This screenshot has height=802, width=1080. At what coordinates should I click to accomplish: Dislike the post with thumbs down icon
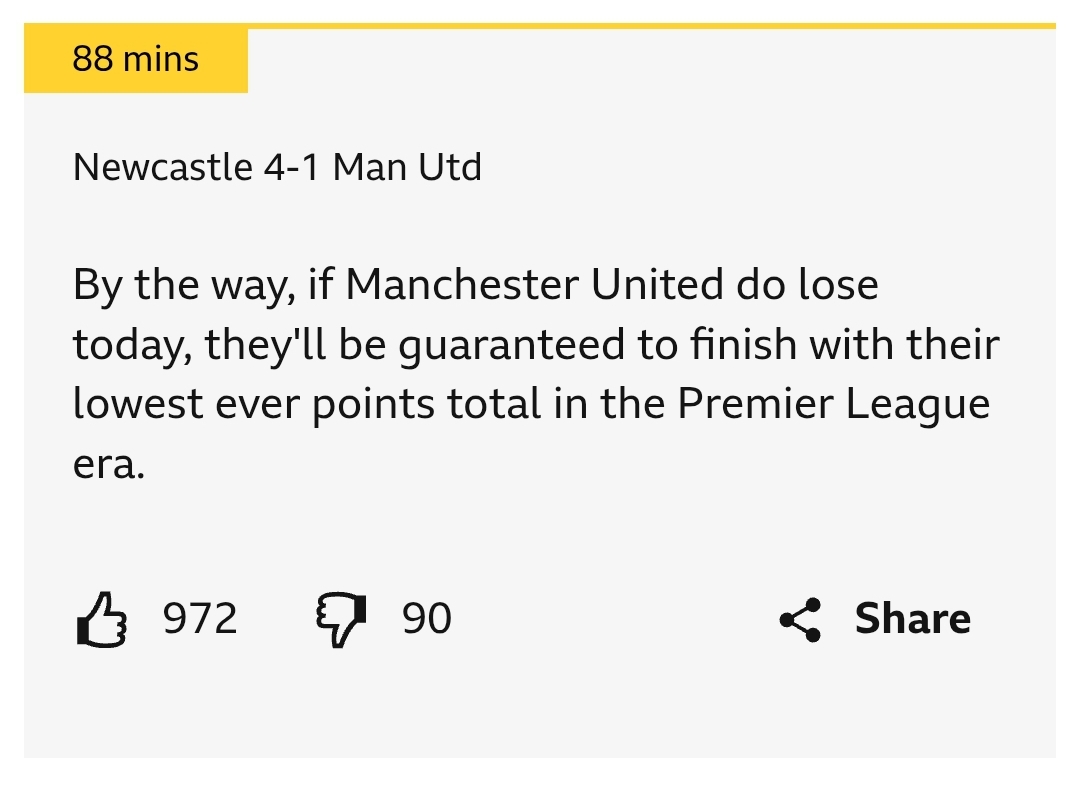click(341, 619)
